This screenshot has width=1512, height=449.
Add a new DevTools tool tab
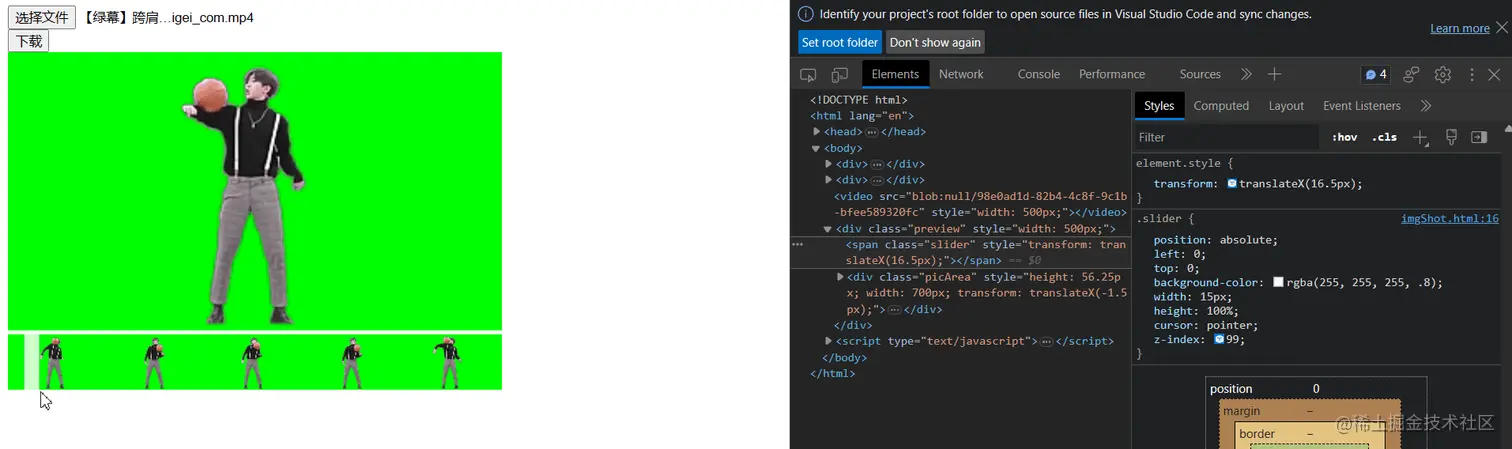pyautogui.click(x=1274, y=74)
